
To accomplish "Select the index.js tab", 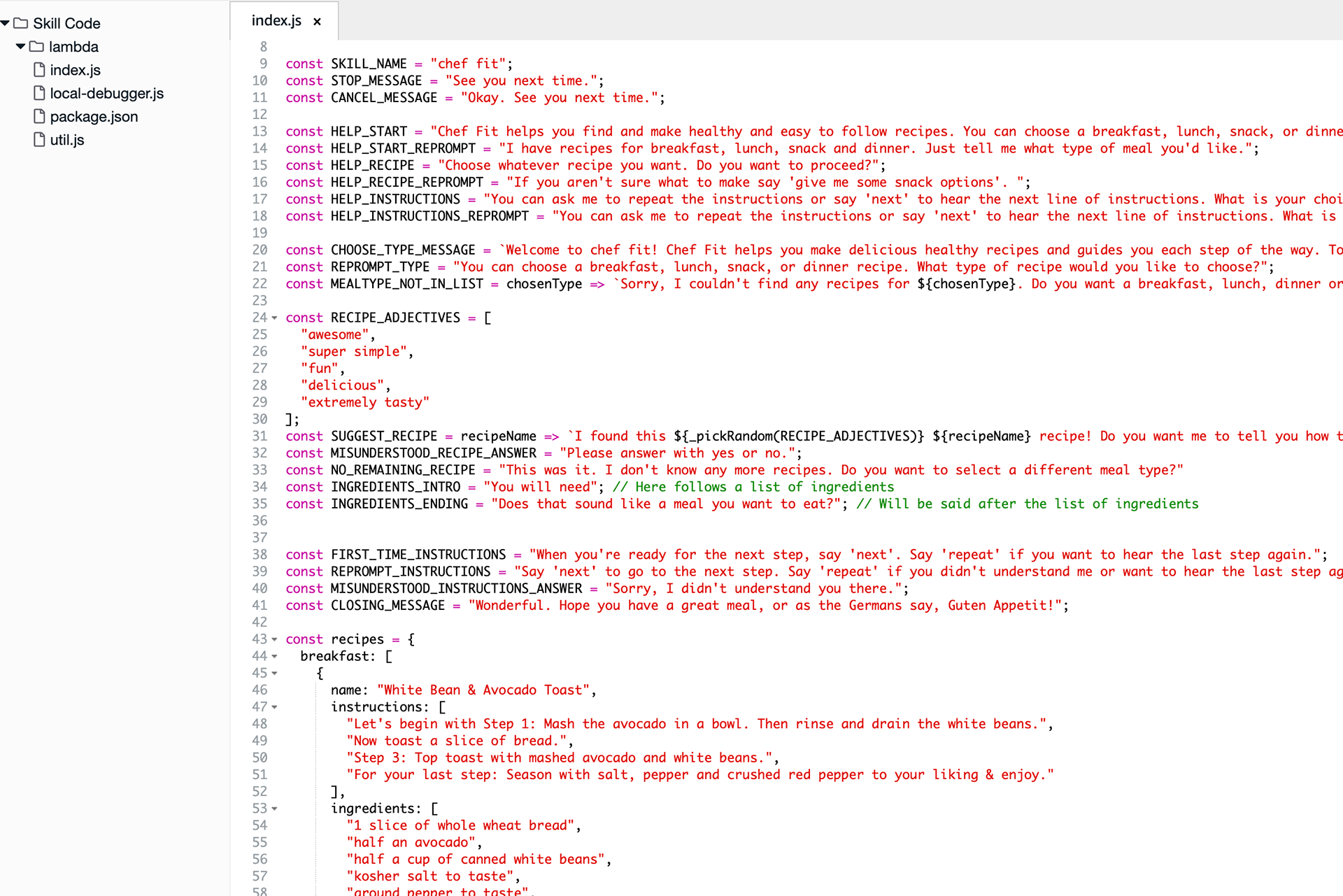I will coord(276,21).
